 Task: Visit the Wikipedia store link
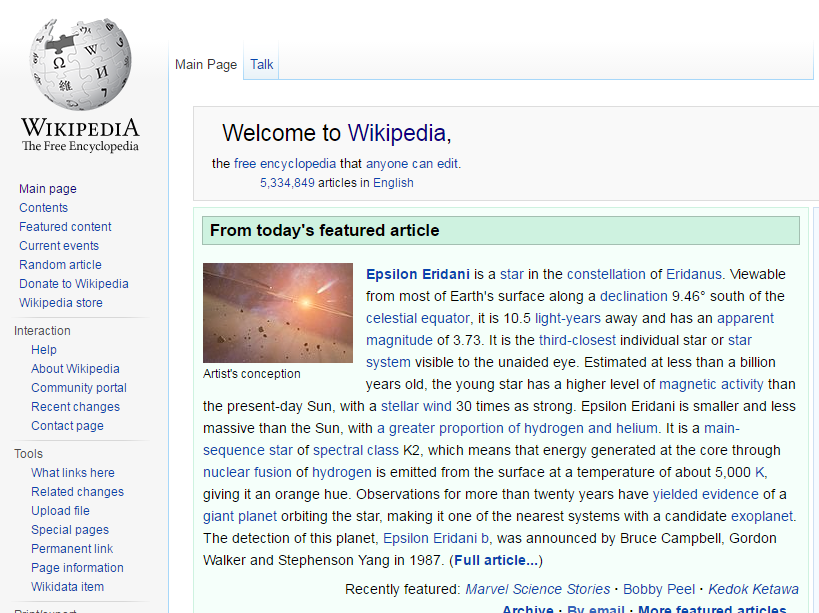[x=61, y=303]
